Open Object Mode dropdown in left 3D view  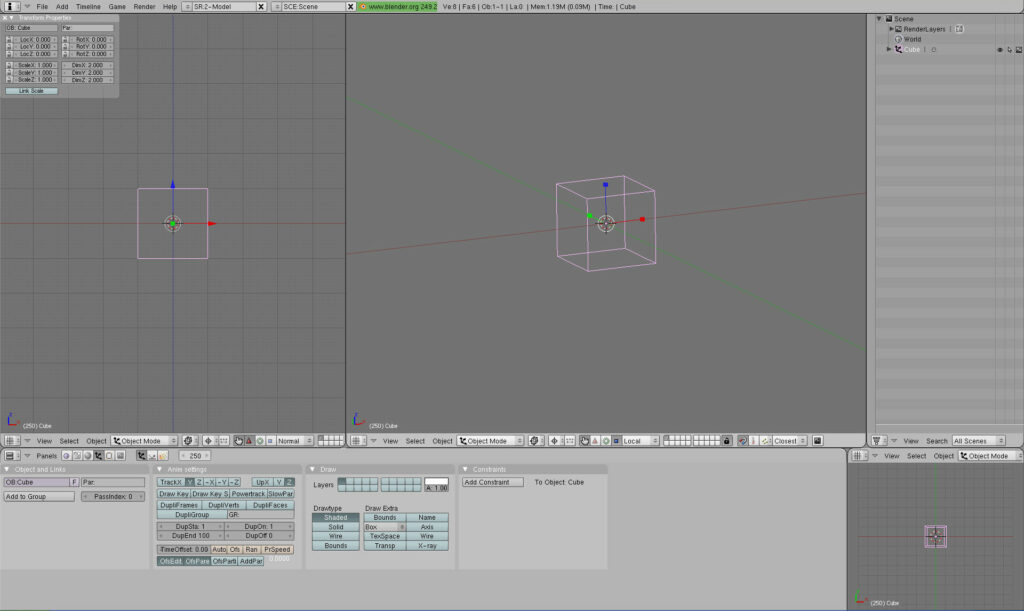coord(144,441)
